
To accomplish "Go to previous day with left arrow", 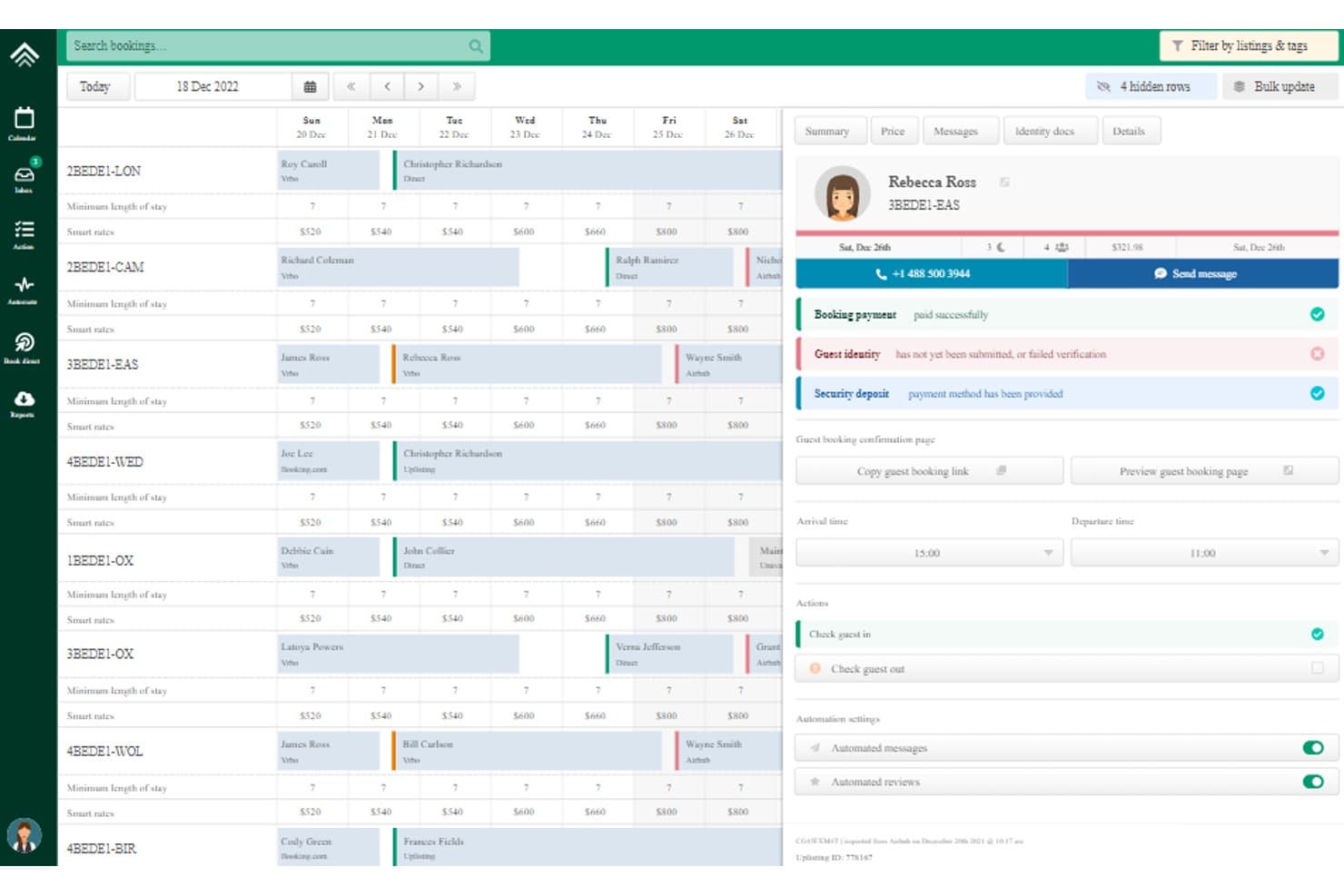I will [x=387, y=87].
